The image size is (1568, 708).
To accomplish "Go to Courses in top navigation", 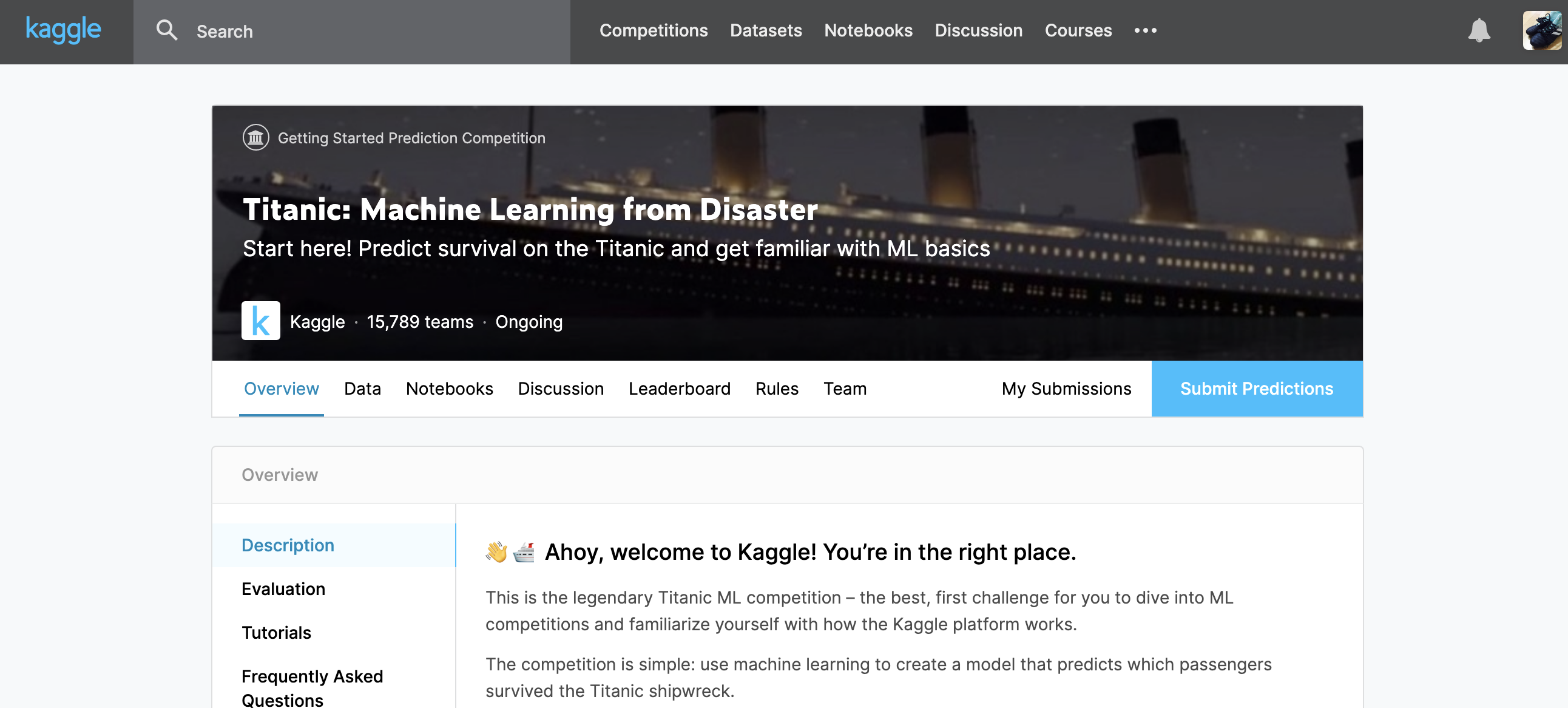I will coord(1077,30).
